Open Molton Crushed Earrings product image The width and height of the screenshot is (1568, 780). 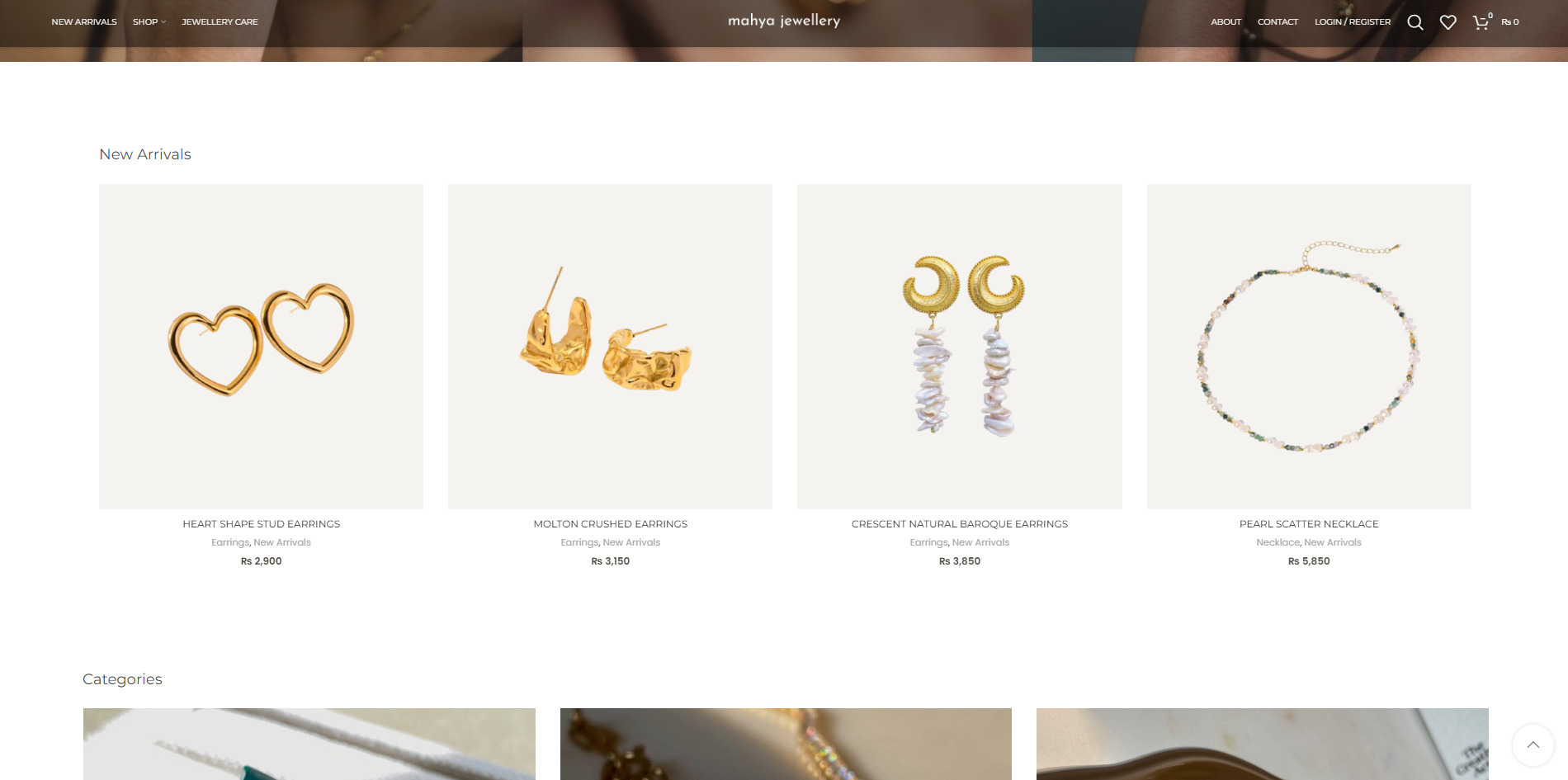610,346
